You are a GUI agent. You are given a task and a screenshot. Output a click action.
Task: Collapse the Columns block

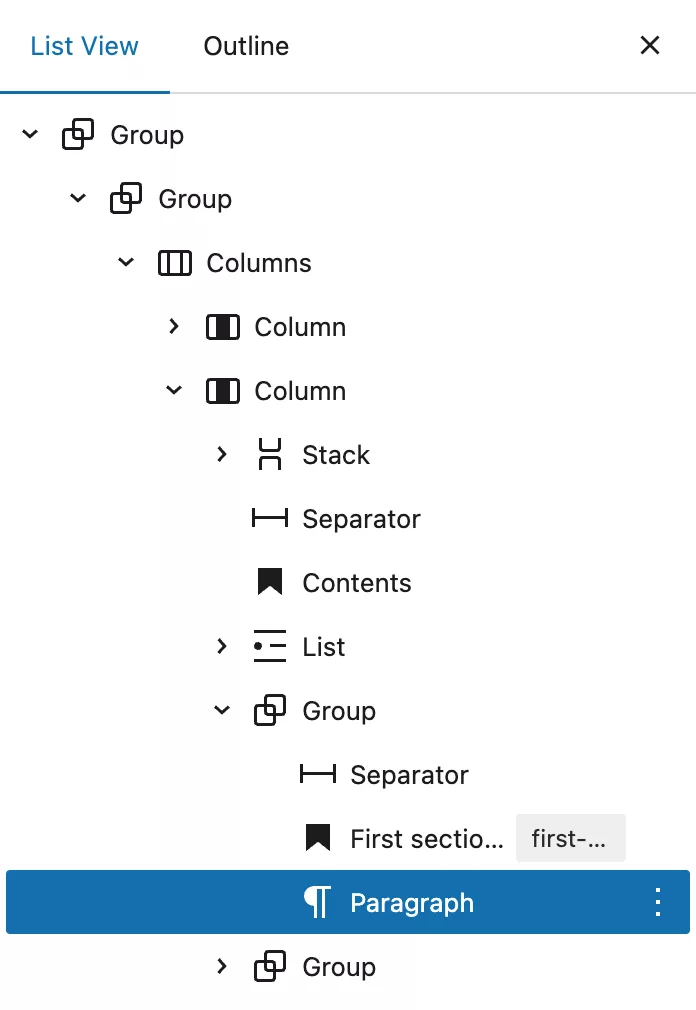tap(126, 262)
